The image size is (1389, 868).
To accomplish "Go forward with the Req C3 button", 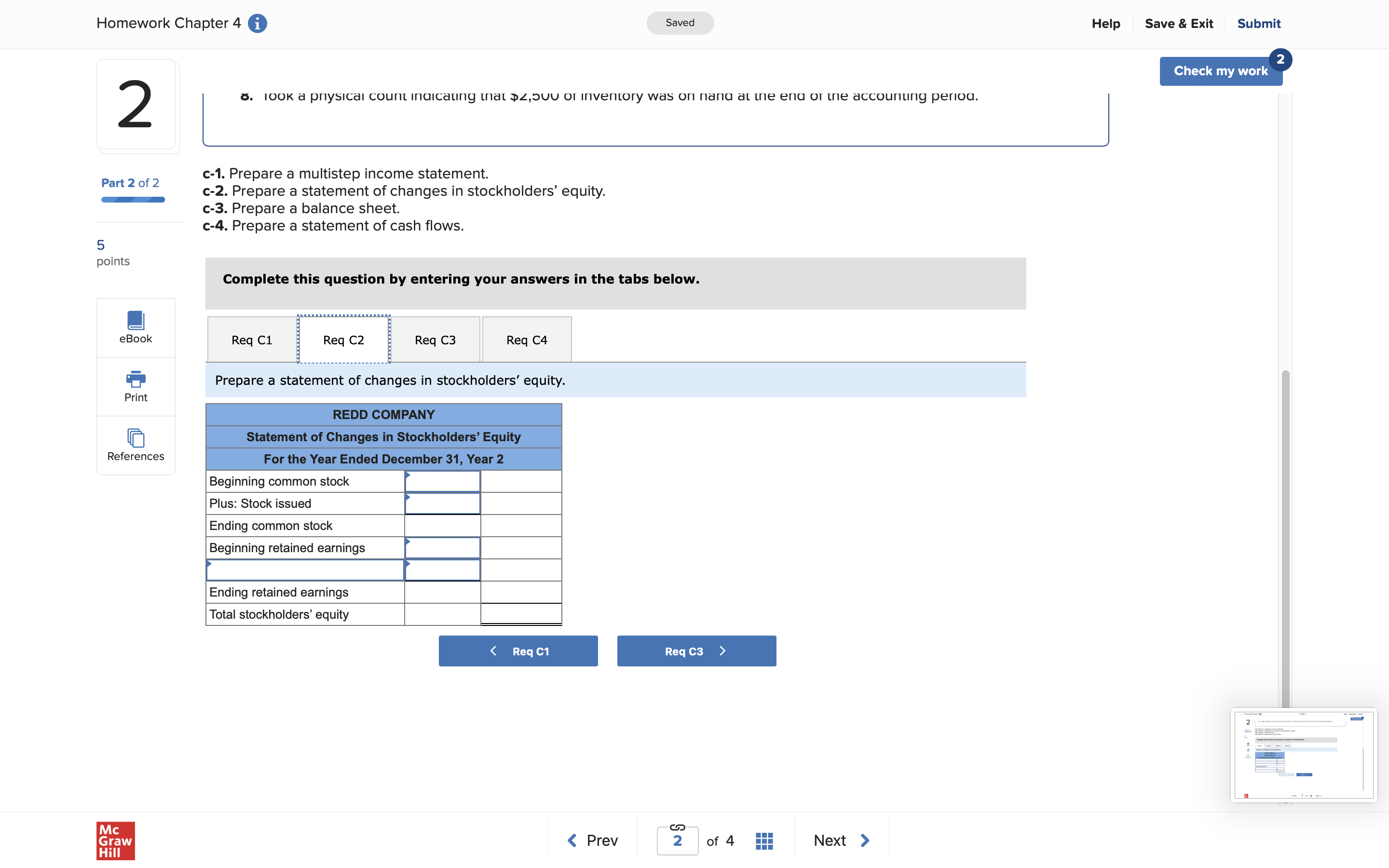I will point(696,651).
